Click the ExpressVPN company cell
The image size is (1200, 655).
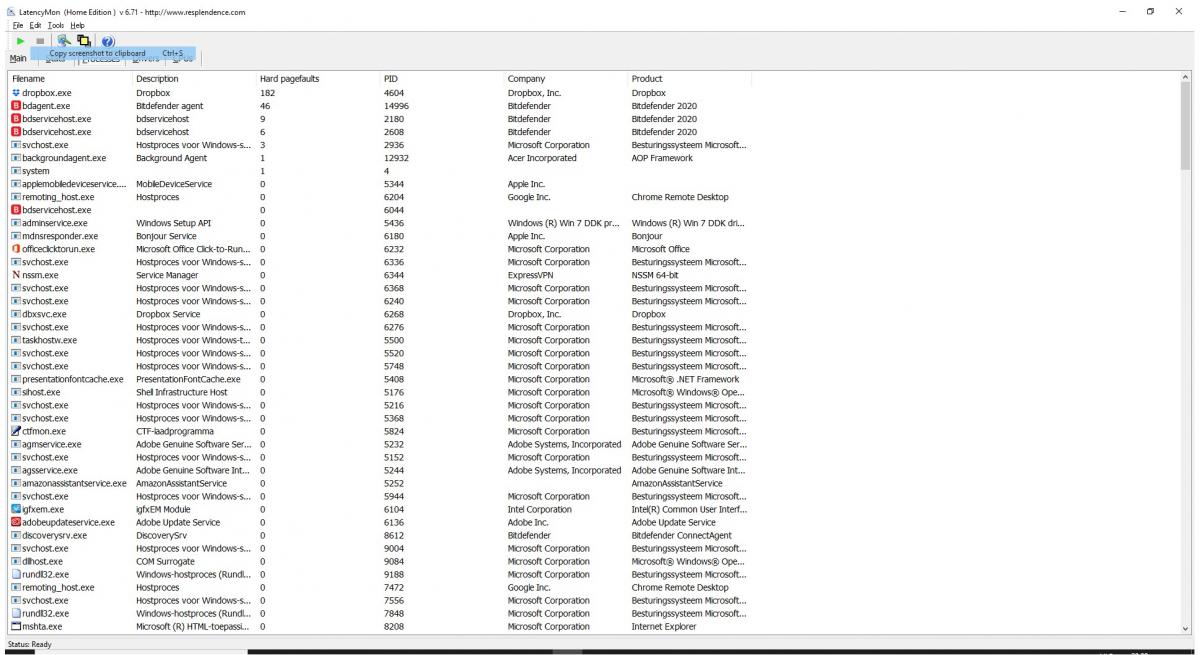click(x=530, y=275)
